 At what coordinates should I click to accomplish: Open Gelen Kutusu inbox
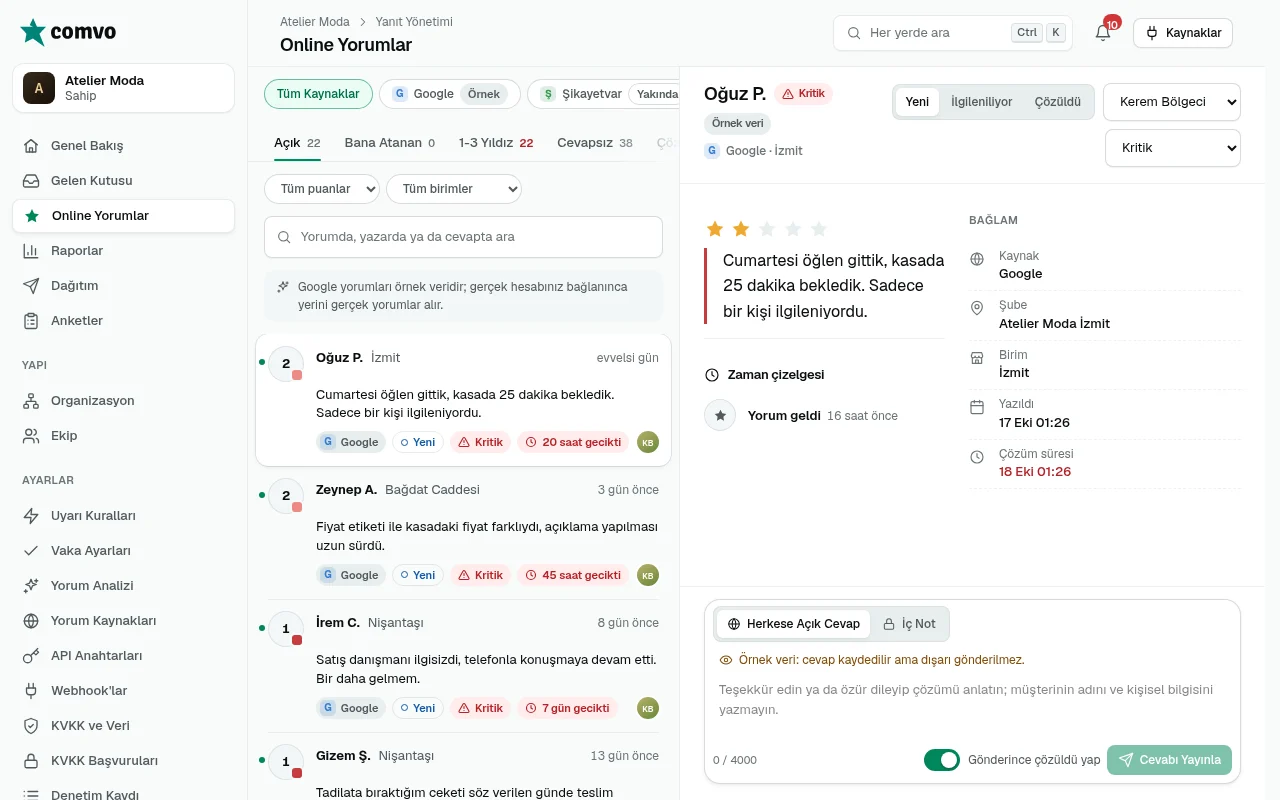pyautogui.click(x=123, y=181)
